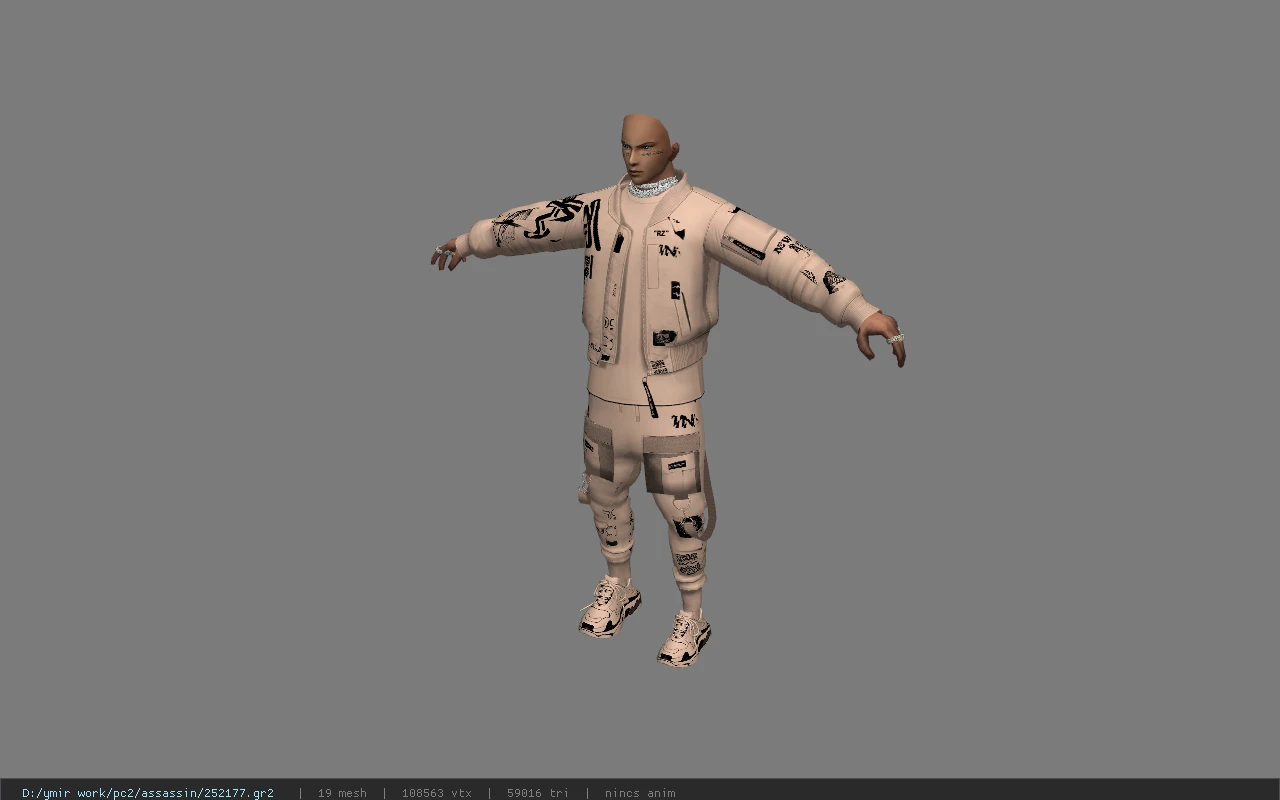Image resolution: width=1280 pixels, height=800 pixels.
Task: Click the '59016 tri' triangle count
Action: [x=538, y=793]
